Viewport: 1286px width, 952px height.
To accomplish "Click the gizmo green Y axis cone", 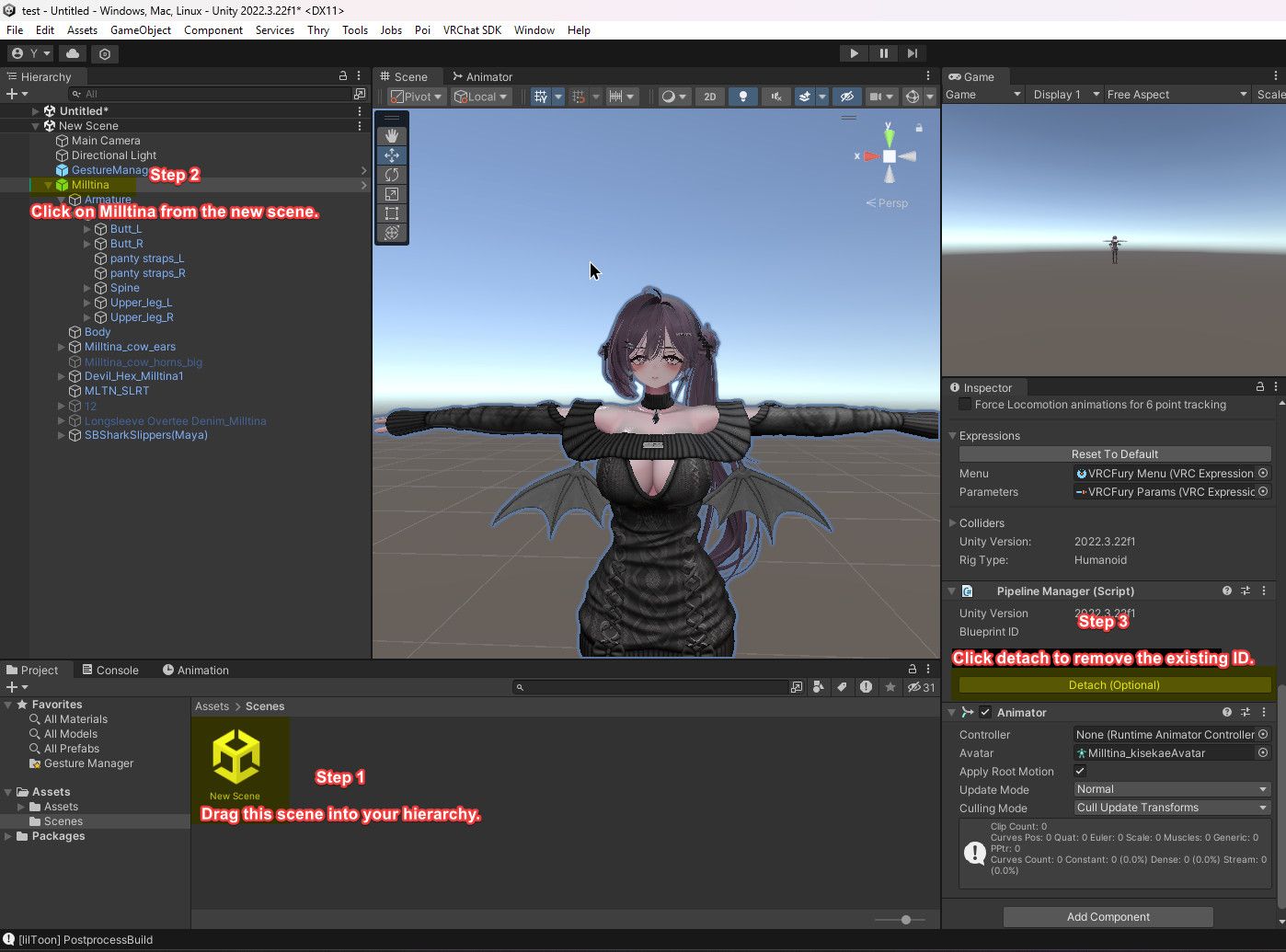I will click(x=889, y=137).
